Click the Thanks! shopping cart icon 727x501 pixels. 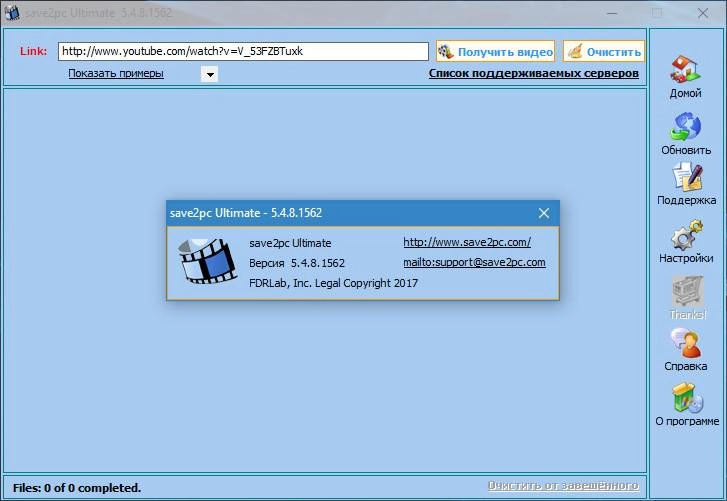(x=688, y=291)
